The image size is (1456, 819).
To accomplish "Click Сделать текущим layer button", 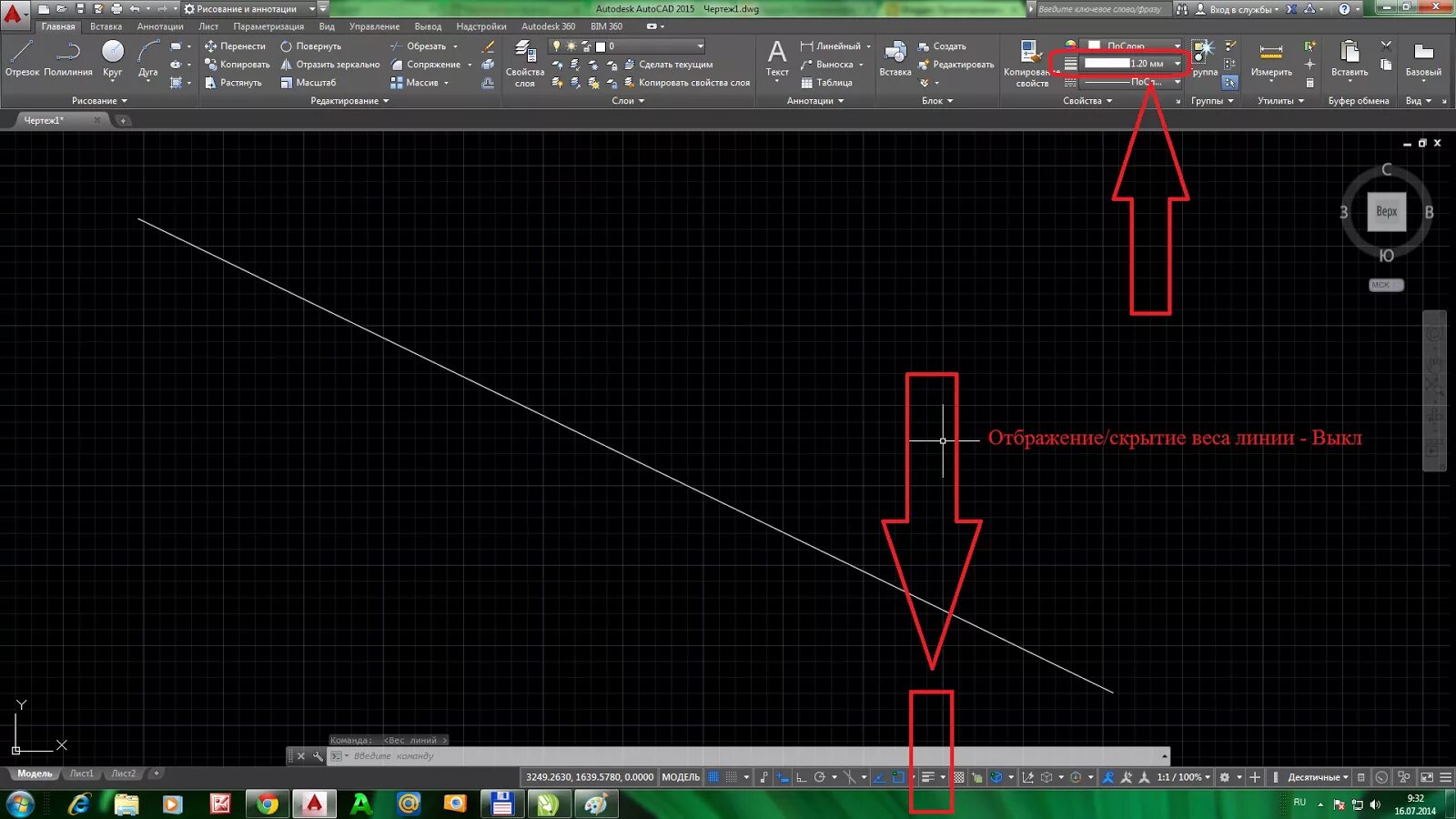I will coord(668,65).
